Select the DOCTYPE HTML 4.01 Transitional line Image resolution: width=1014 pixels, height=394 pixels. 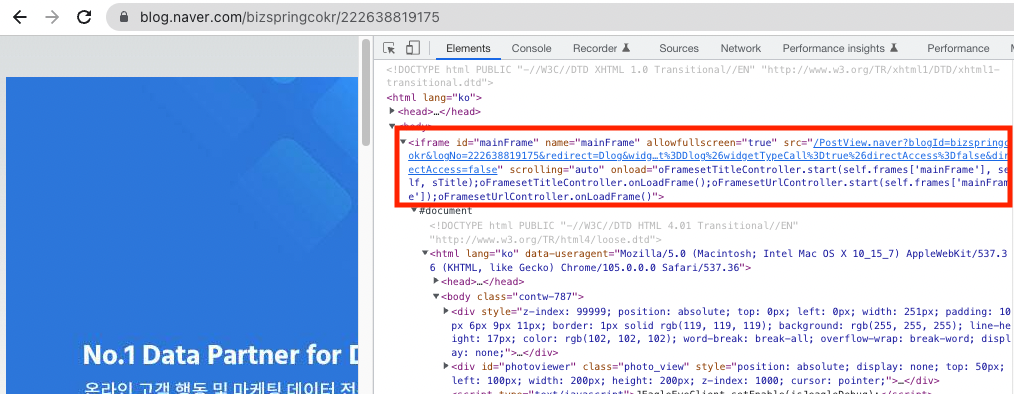point(614,232)
